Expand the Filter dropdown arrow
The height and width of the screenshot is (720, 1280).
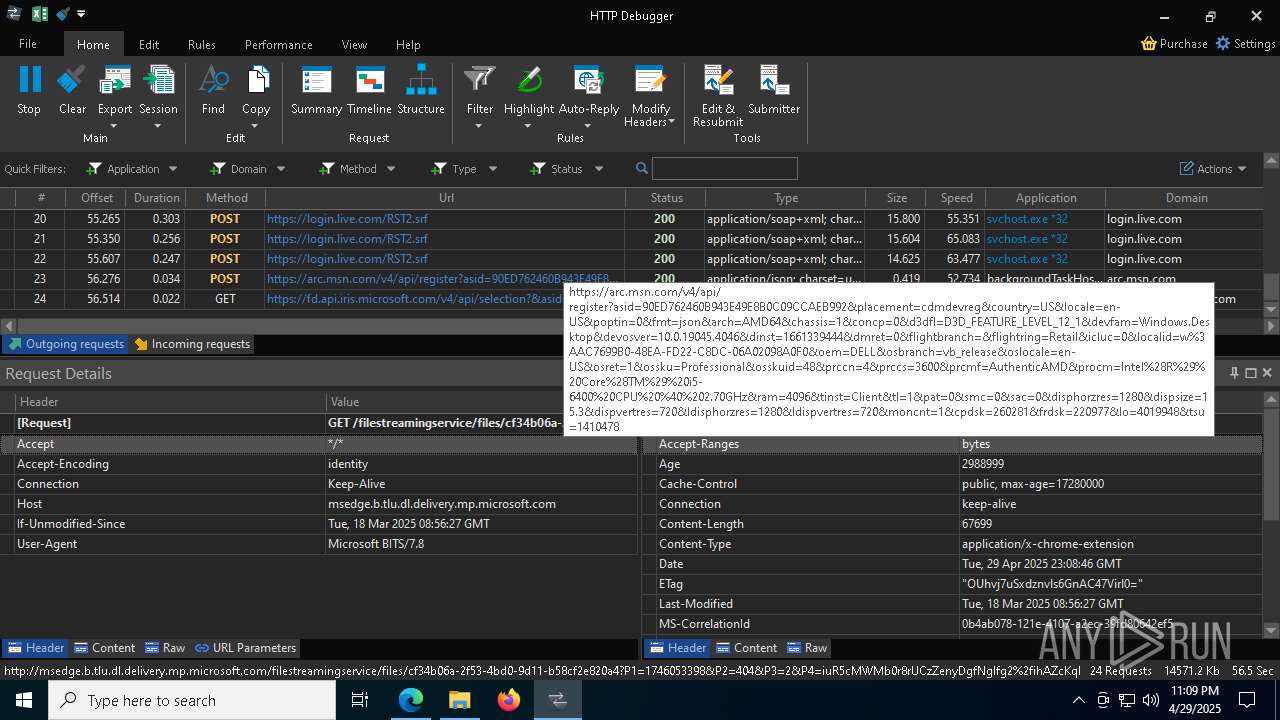[x=479, y=125]
